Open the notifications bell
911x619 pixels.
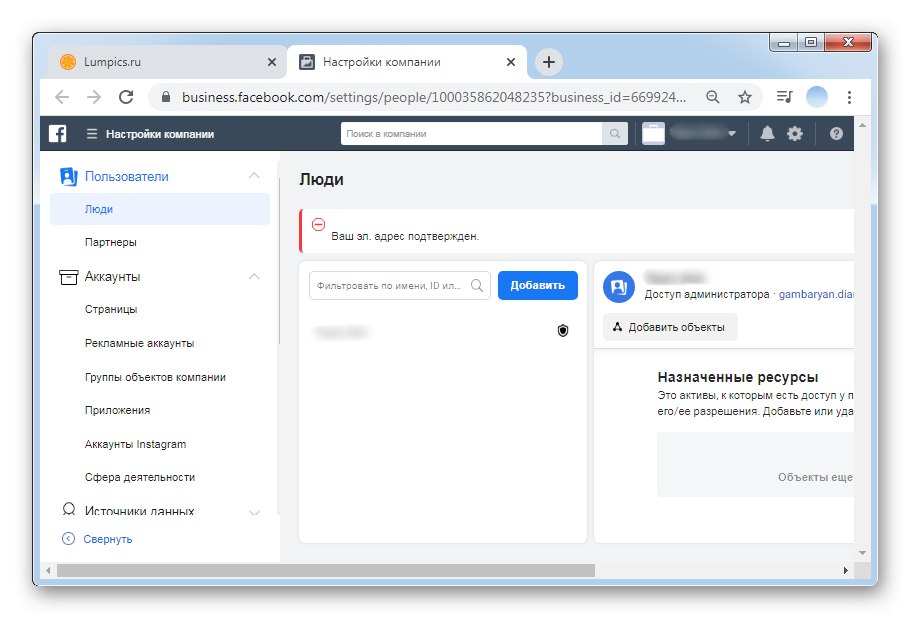point(767,134)
